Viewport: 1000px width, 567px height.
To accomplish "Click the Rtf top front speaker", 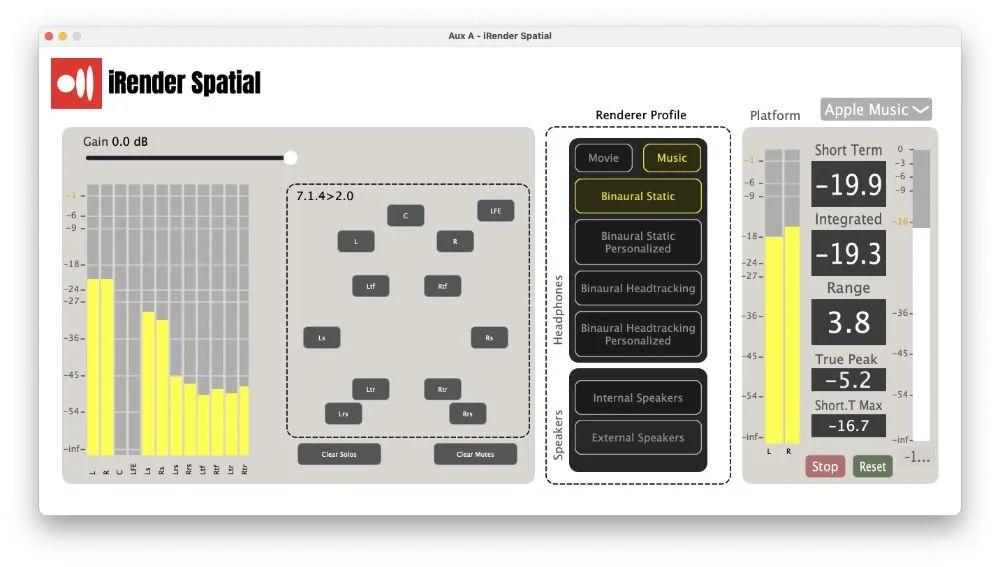I will pyautogui.click(x=442, y=286).
